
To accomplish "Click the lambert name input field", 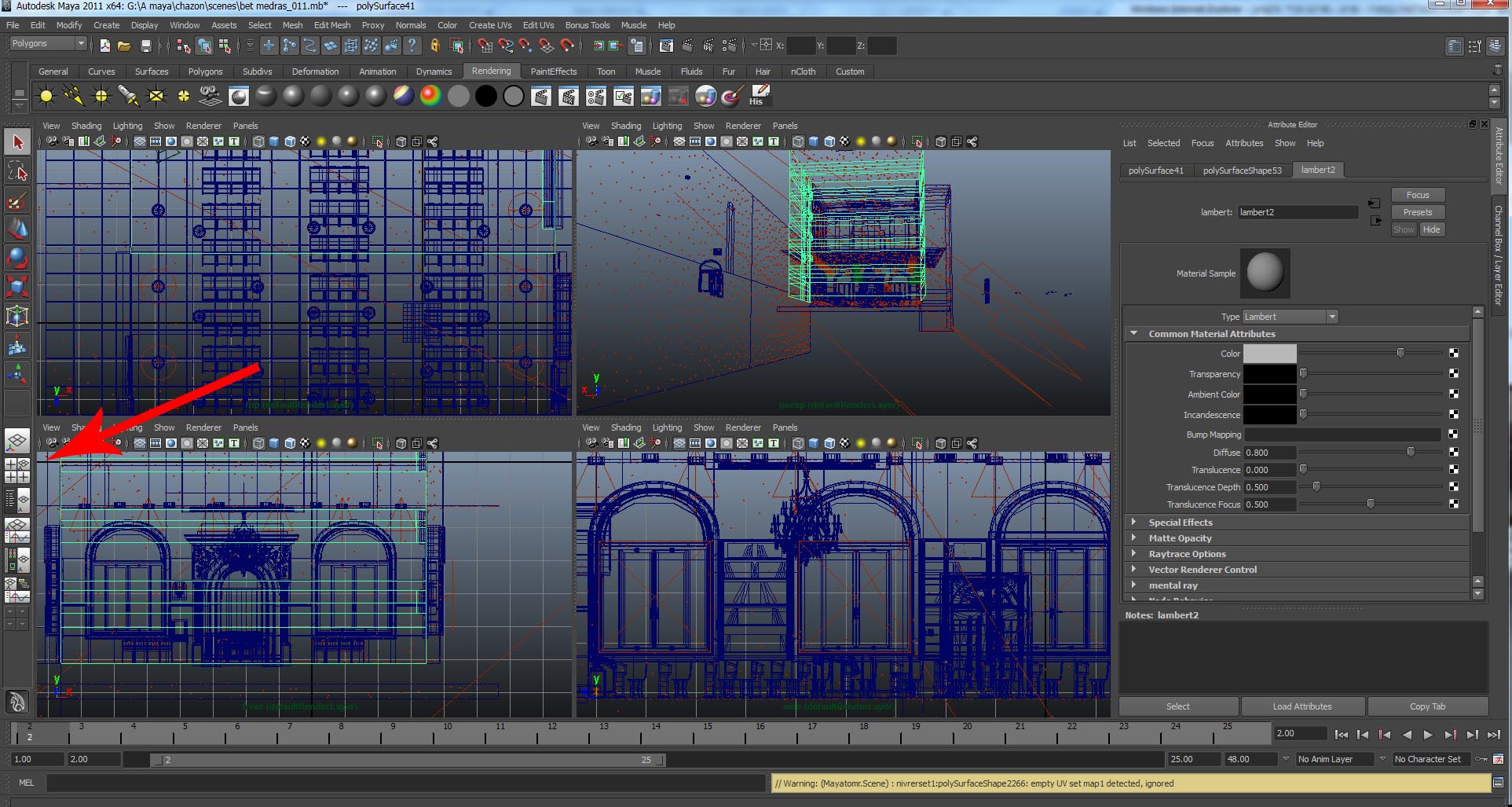I will 1297,212.
